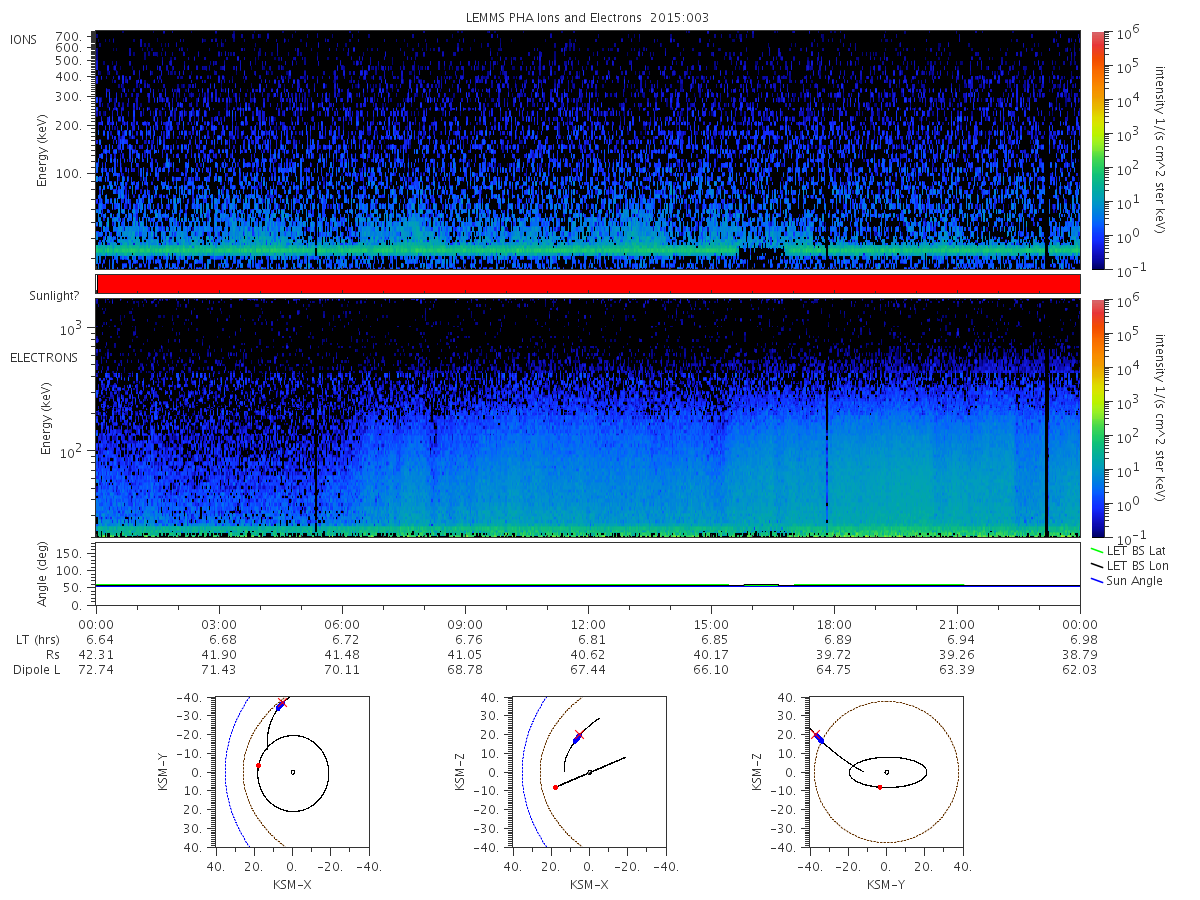Viewport: 1200px width, 900px height.
Task: Click the IONS panel label
Action: (x=25, y=39)
